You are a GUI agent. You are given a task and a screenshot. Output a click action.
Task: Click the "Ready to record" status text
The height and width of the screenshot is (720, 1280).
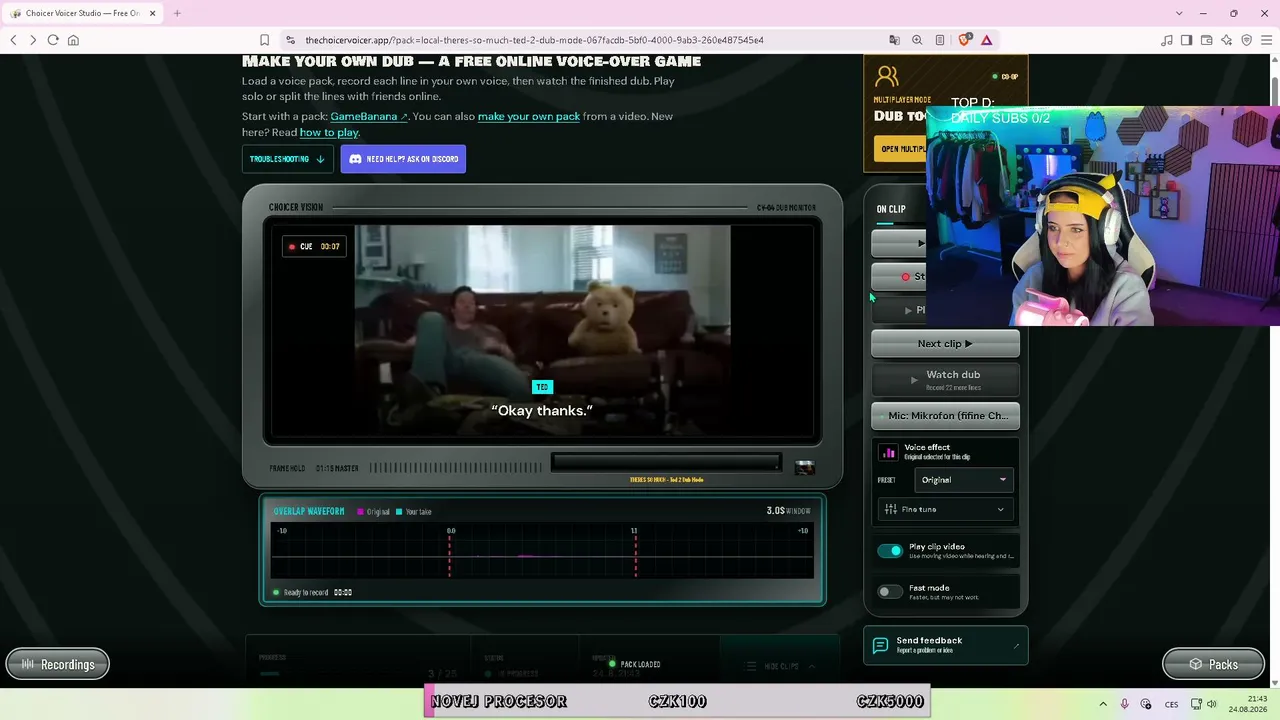(306, 592)
